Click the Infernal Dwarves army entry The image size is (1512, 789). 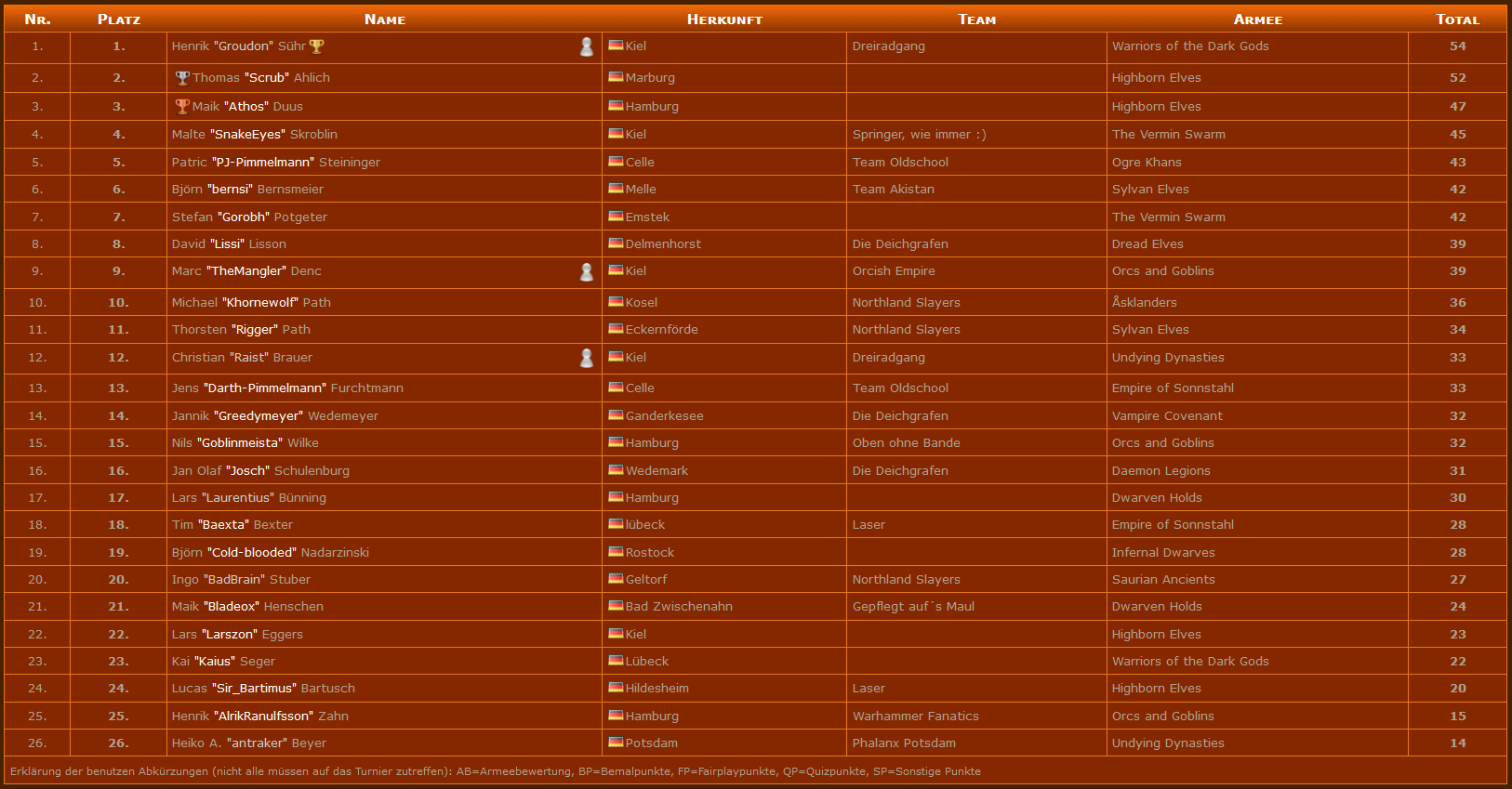click(1163, 552)
